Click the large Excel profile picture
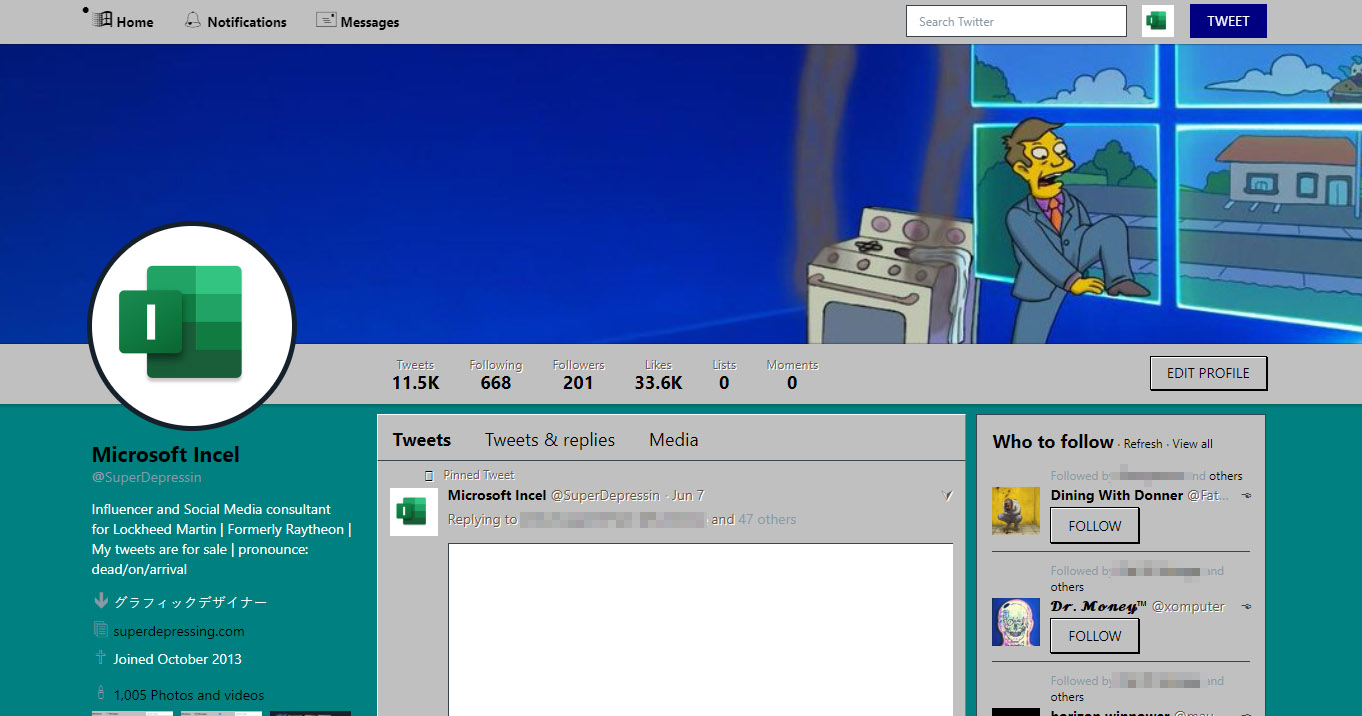The width and height of the screenshot is (1362, 716). (x=192, y=325)
